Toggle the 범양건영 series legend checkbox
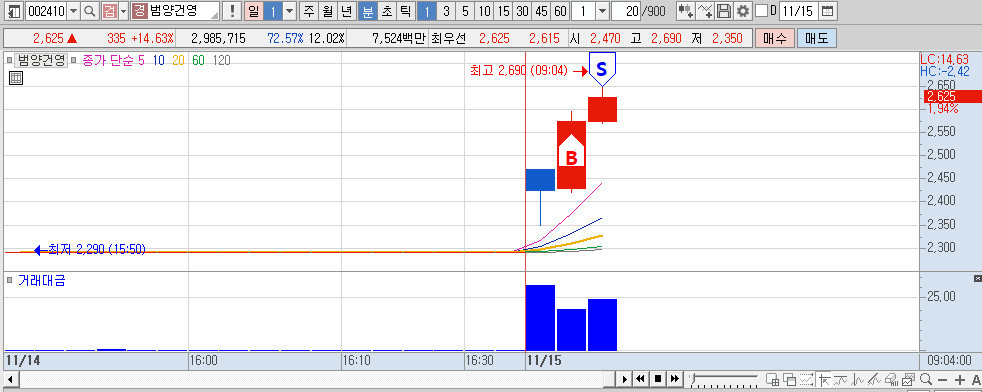Image resolution: width=982 pixels, height=392 pixels. click(x=9, y=61)
